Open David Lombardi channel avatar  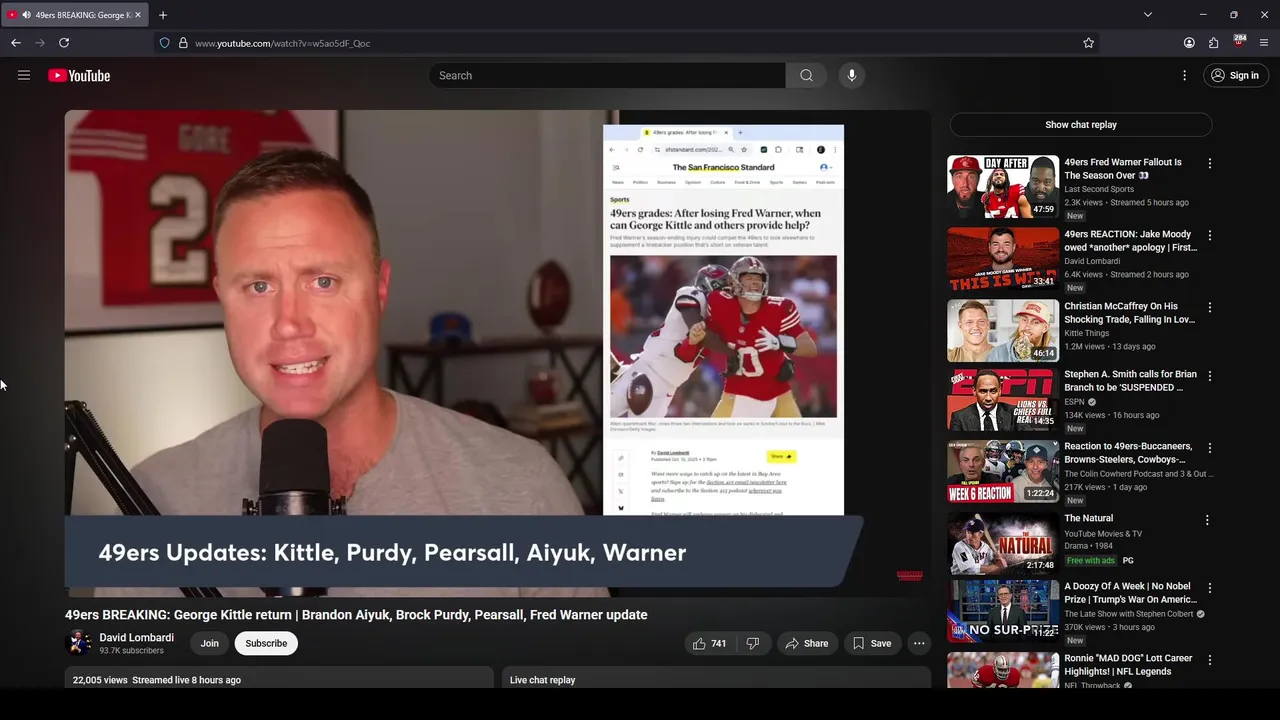click(x=79, y=644)
